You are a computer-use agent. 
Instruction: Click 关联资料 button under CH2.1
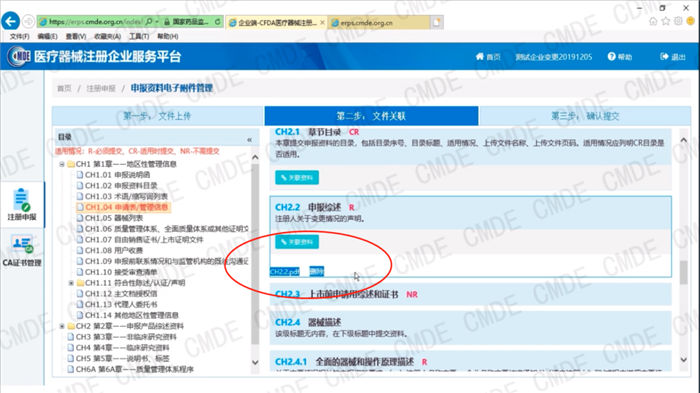(297, 177)
